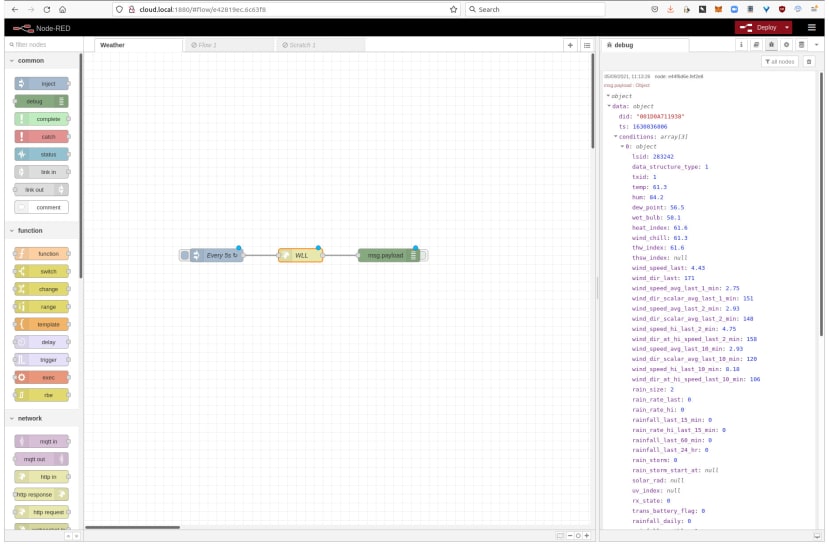This screenshot has height=546, width=829.
Task: Toggle the msg.payload debug node output button
Action: [x=424, y=255]
